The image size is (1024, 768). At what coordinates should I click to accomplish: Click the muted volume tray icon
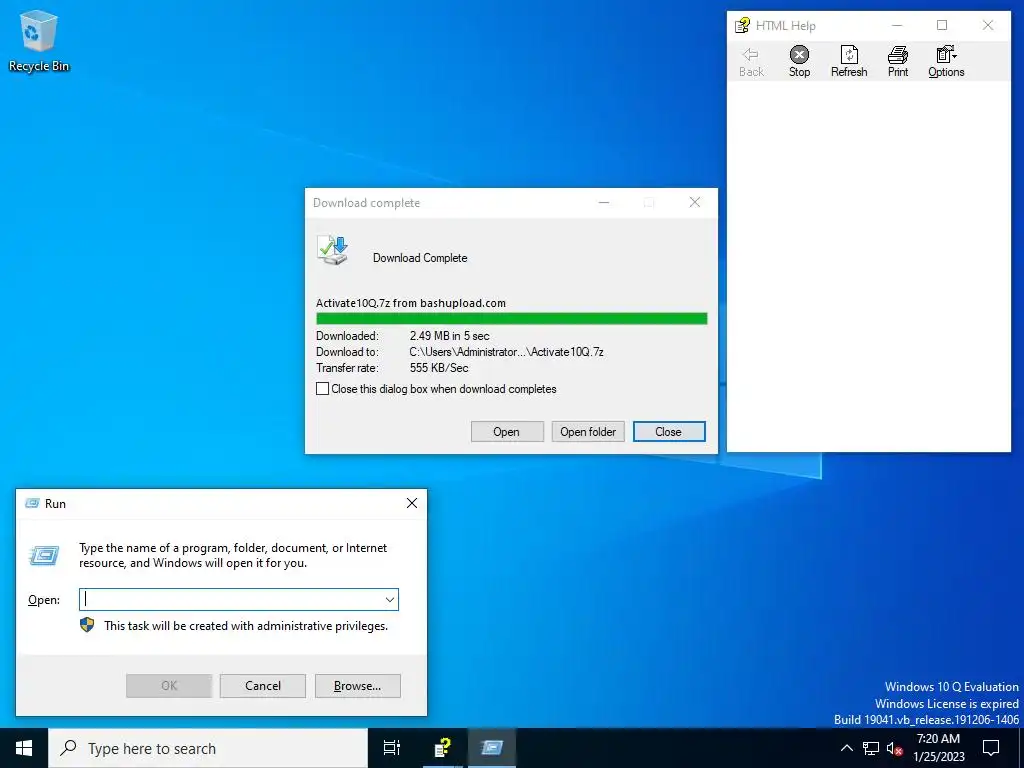[x=895, y=748]
